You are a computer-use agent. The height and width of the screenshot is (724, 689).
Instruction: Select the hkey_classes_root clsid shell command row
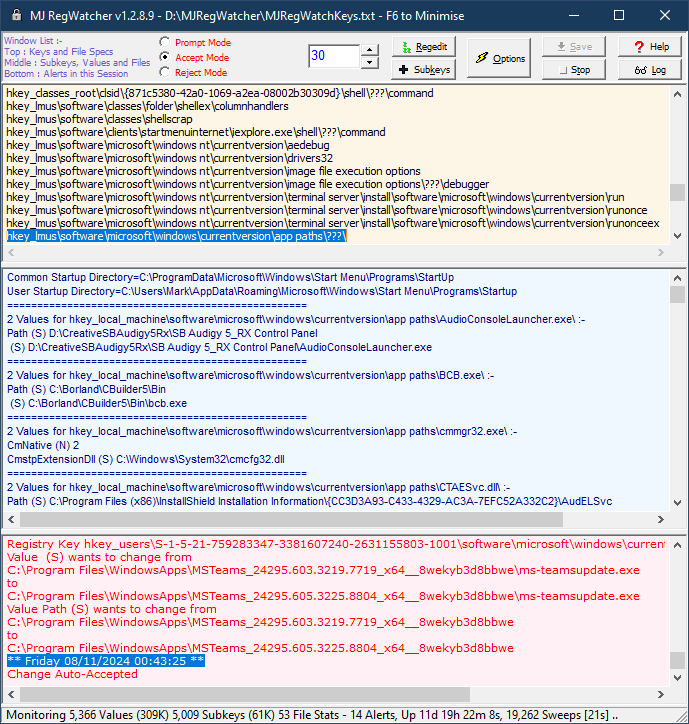click(220, 93)
